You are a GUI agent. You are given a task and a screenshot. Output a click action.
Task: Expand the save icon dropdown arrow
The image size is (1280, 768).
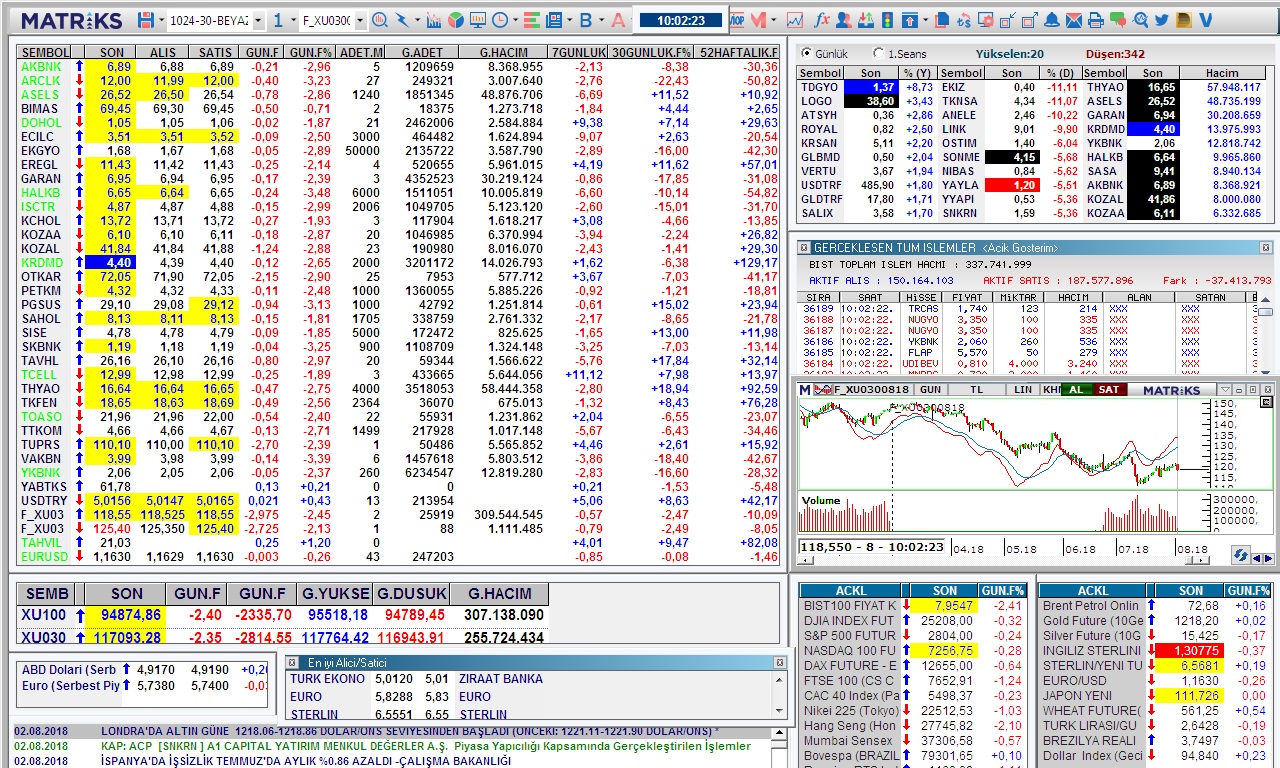161,20
